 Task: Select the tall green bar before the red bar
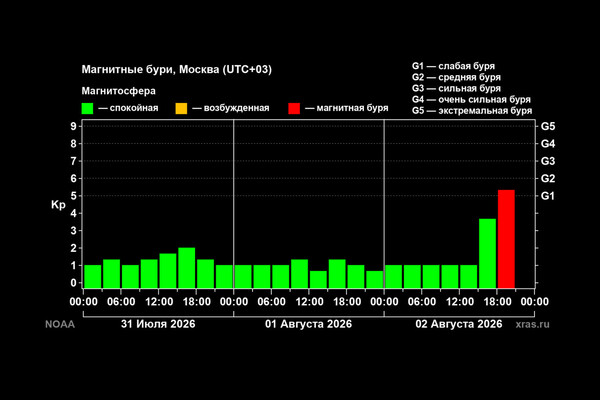[488, 253]
